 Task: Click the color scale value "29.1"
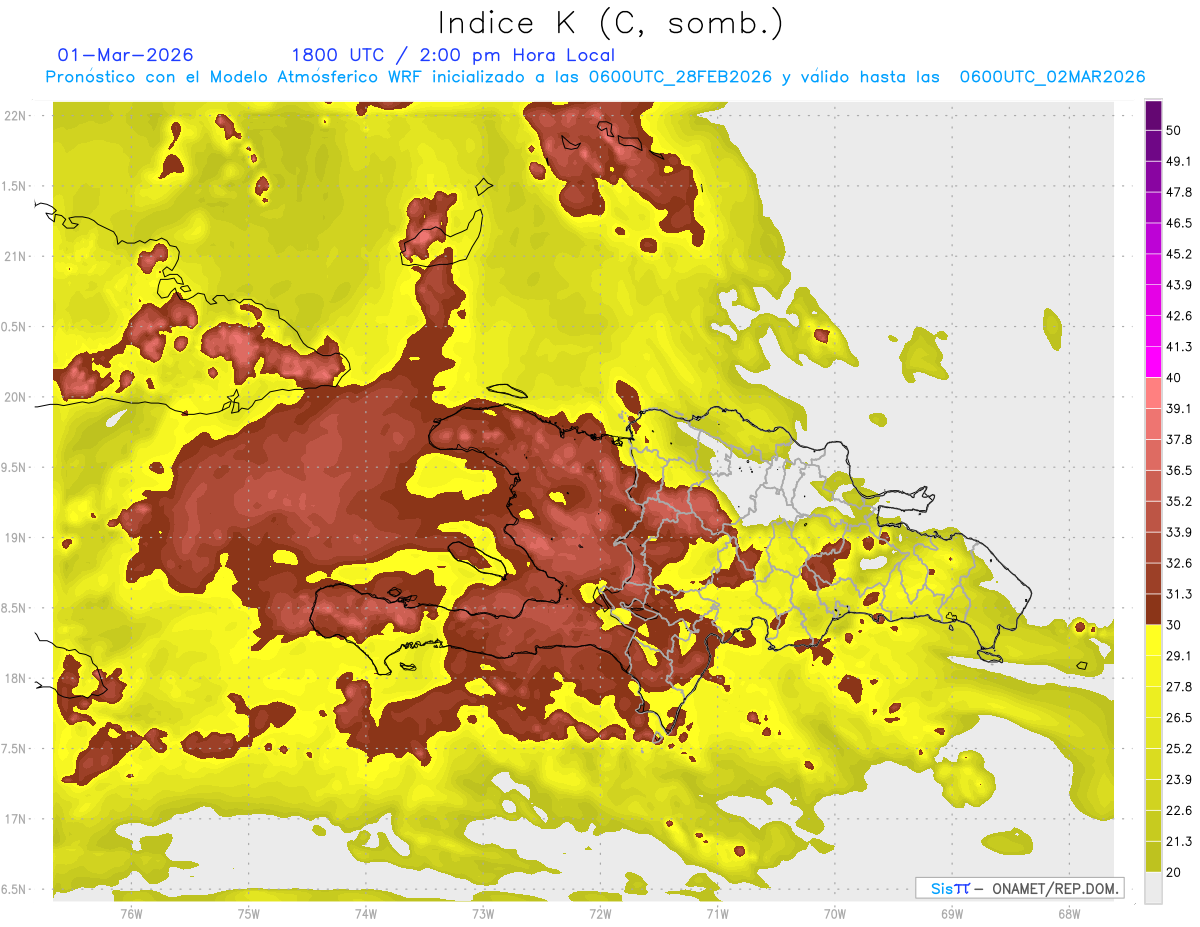(x=1179, y=656)
